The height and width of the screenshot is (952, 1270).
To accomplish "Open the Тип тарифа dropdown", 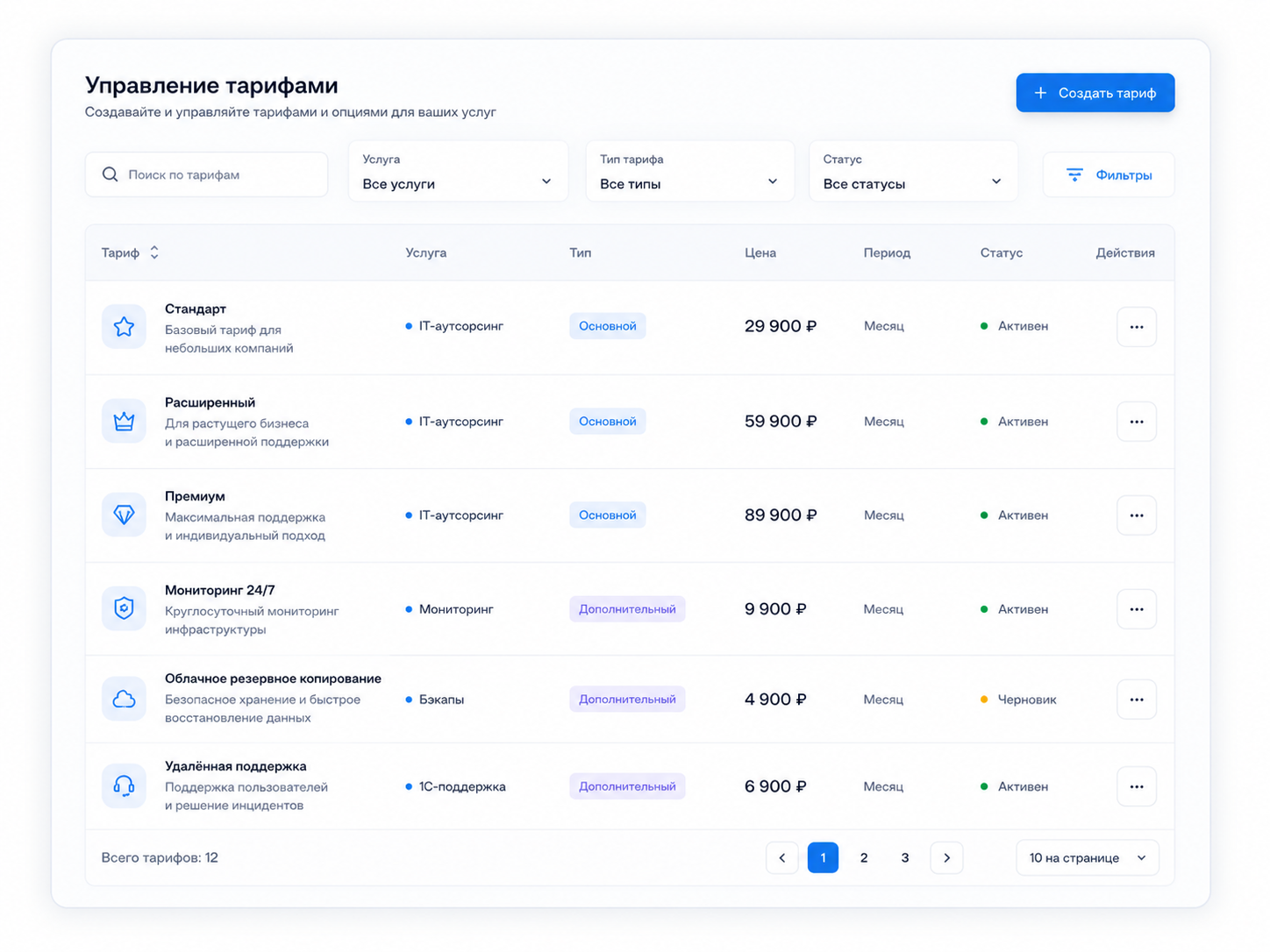I will click(689, 172).
